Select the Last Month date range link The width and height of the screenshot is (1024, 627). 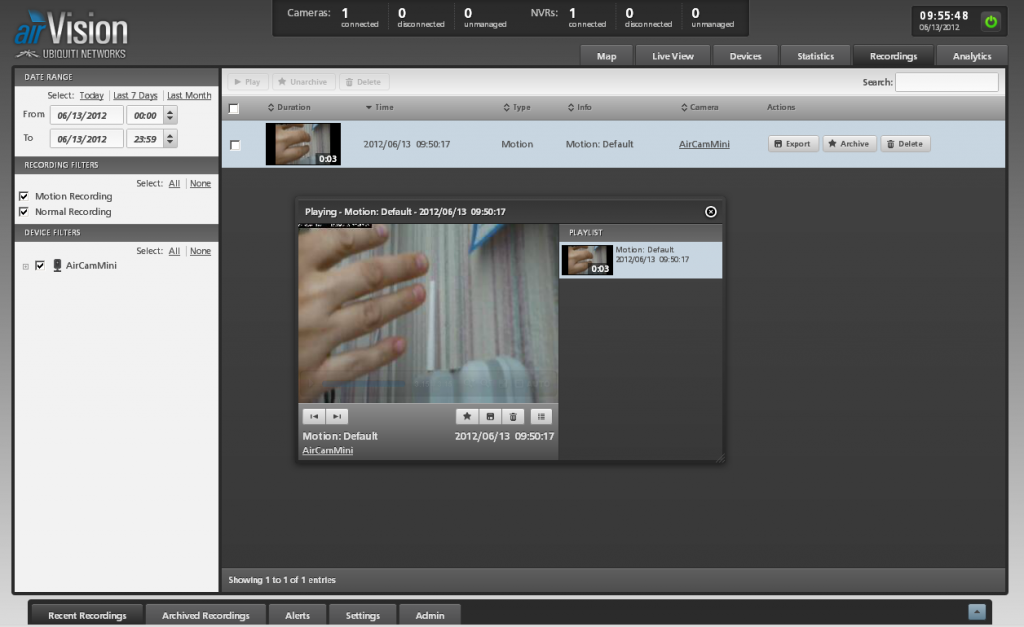click(x=189, y=95)
